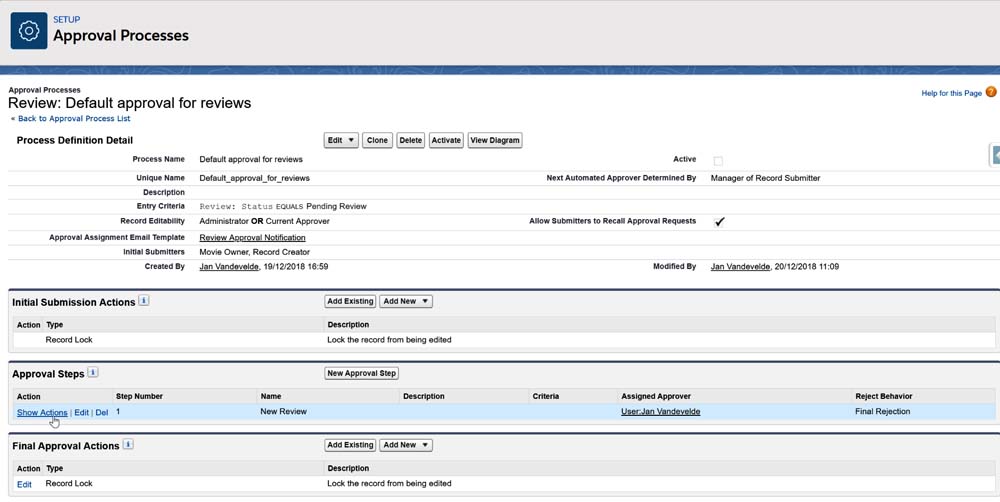Toggle Allow Submitters to Recall checkbox
This screenshot has width=1000, height=502.
718,222
